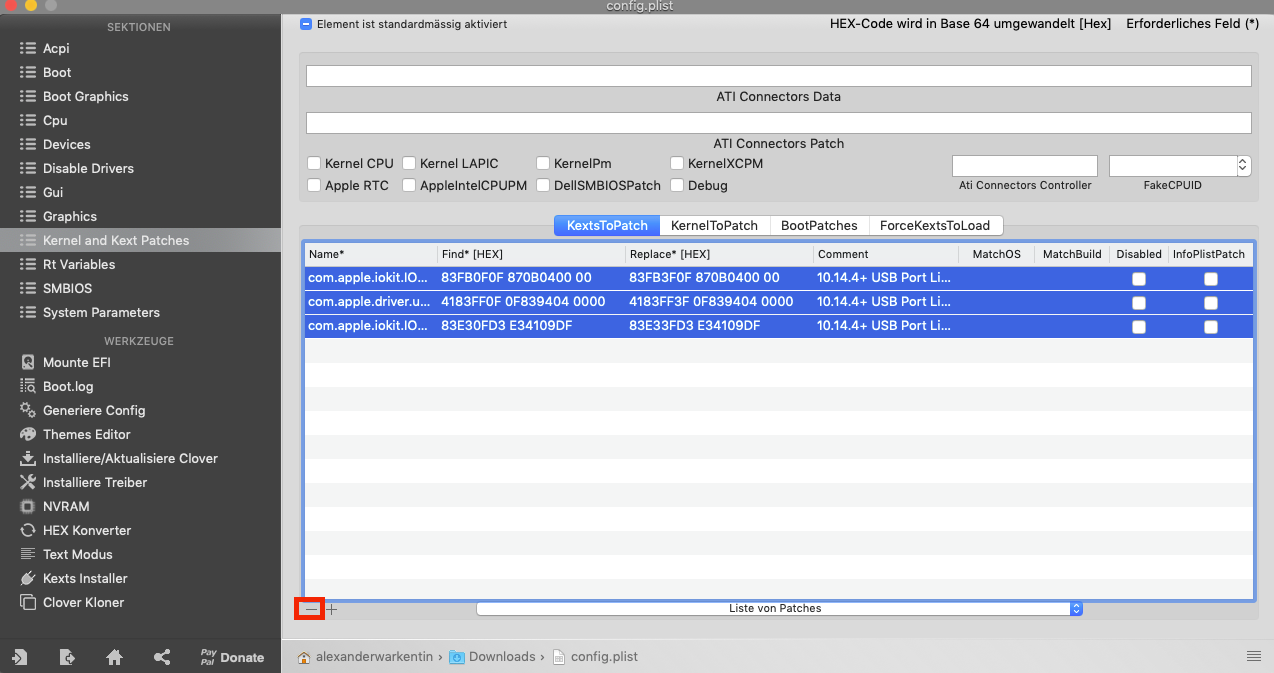This screenshot has height=673, width=1274.
Task: Click the home icon in bottom bar
Action: (x=115, y=657)
